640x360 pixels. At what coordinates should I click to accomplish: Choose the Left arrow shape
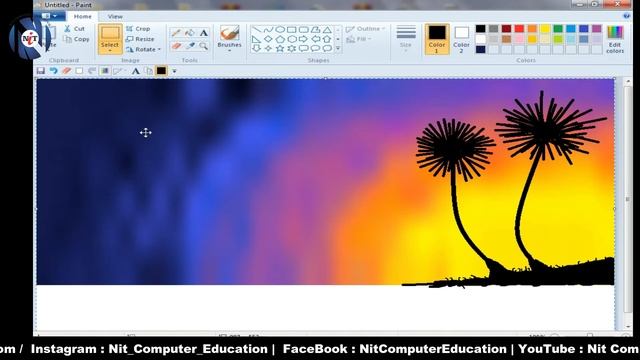(315, 39)
